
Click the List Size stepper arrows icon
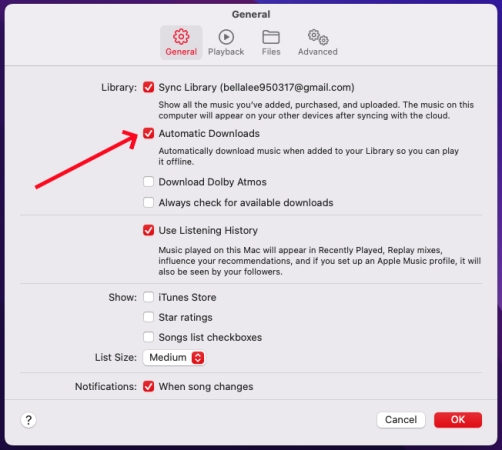pyautogui.click(x=198, y=357)
